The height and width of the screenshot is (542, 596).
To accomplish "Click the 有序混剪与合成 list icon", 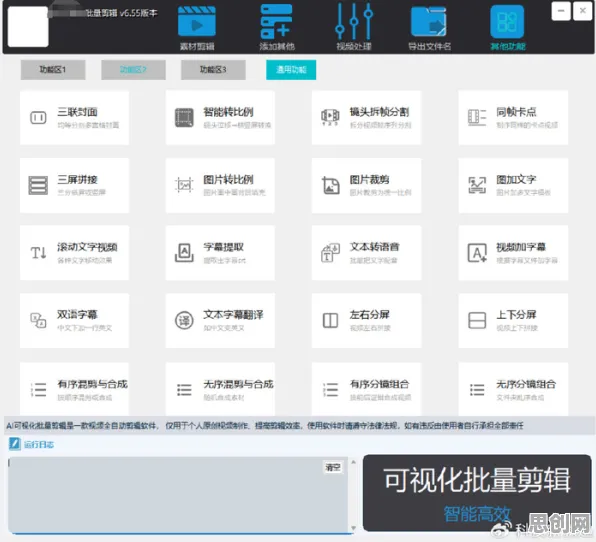I will 38,390.
